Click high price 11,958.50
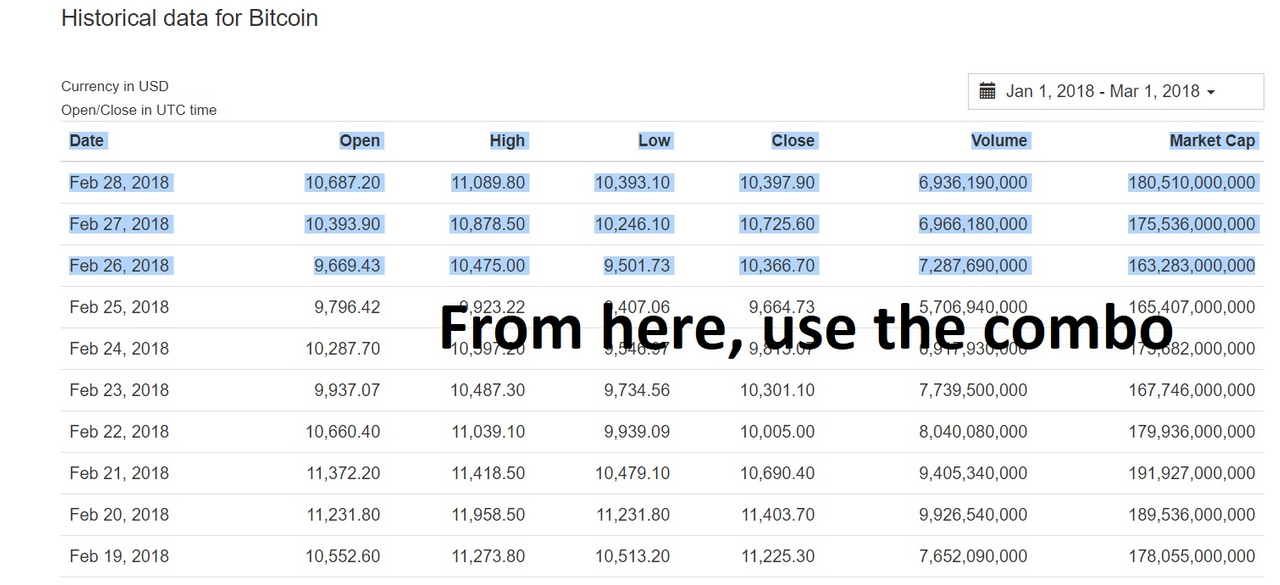The image size is (1280, 585). [488, 515]
